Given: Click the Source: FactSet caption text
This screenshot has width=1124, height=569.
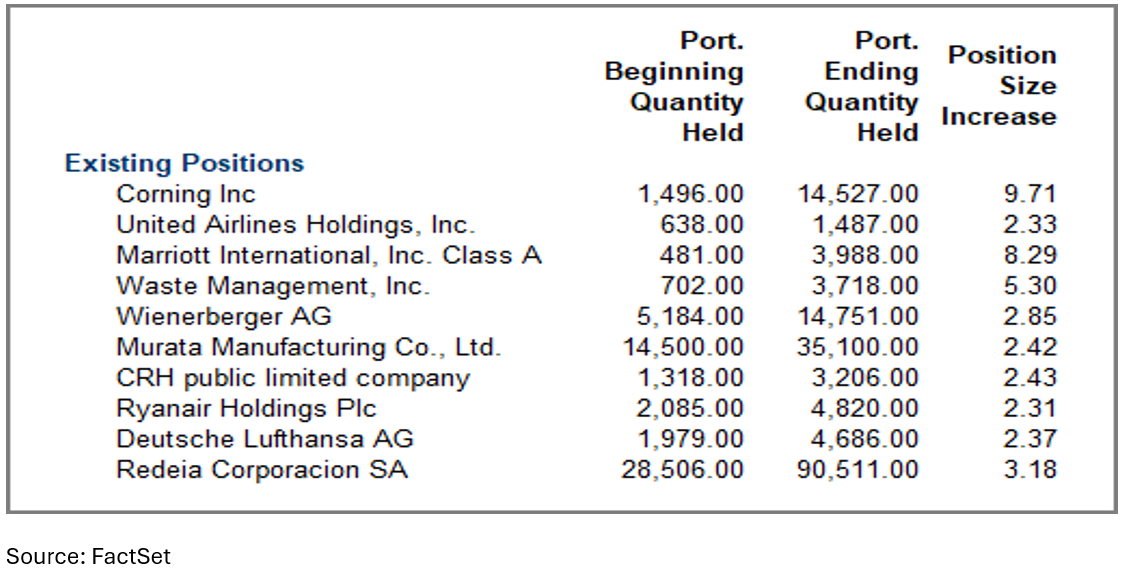Looking at the screenshot, I should click(88, 556).
